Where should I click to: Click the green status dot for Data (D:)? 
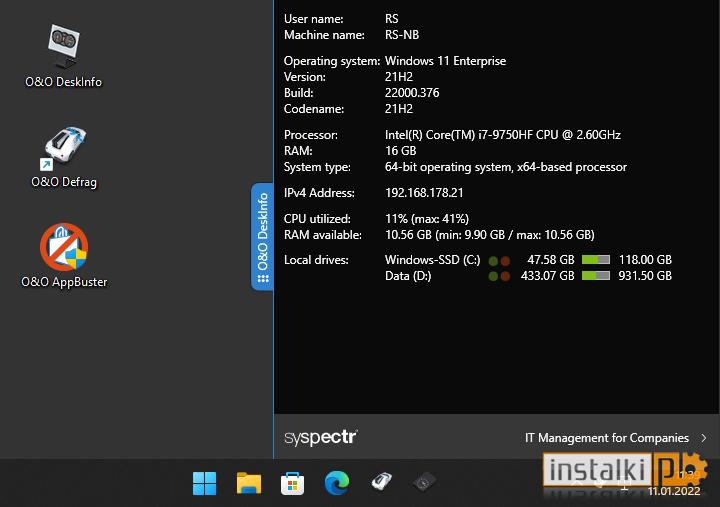493,276
